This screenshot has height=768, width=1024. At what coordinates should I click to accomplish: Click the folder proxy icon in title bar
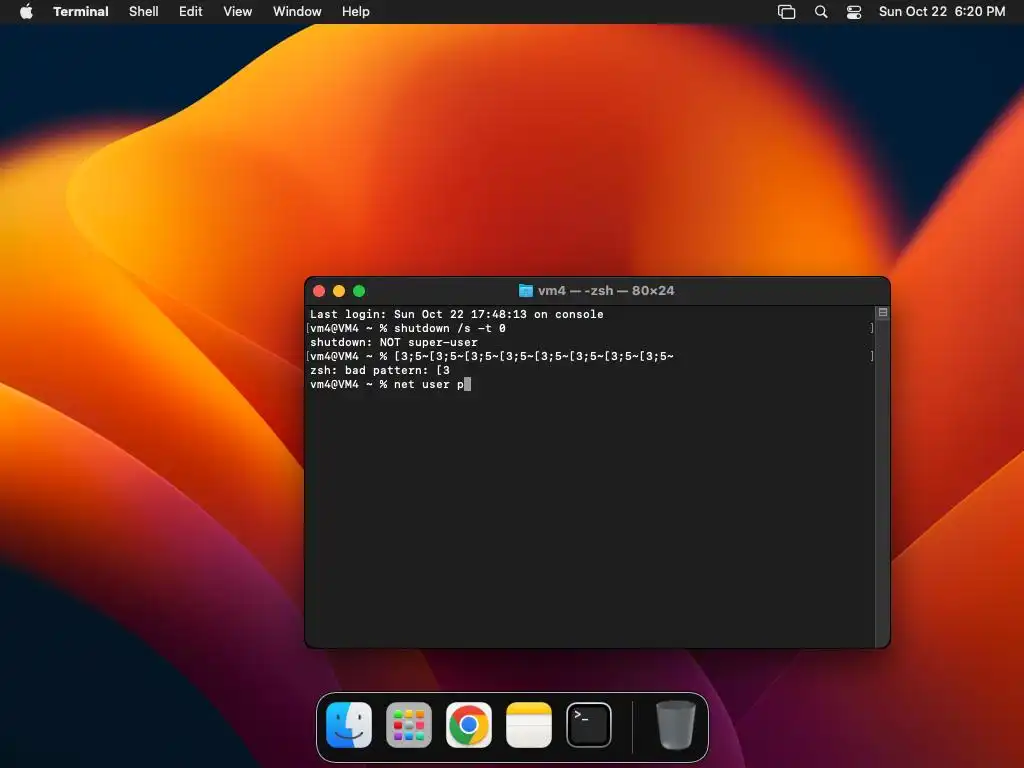pyautogui.click(x=526, y=291)
